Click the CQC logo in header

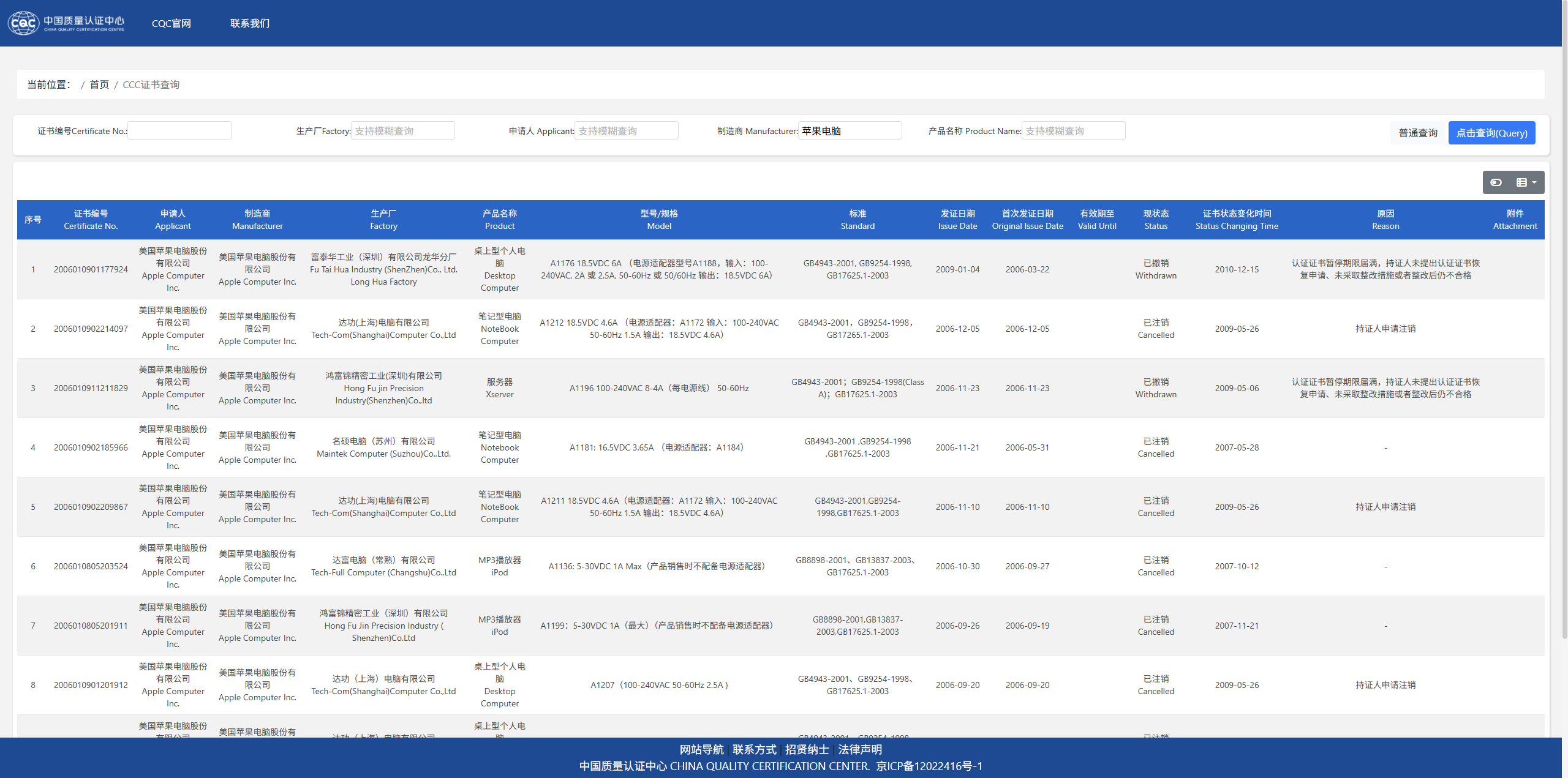tap(66, 23)
